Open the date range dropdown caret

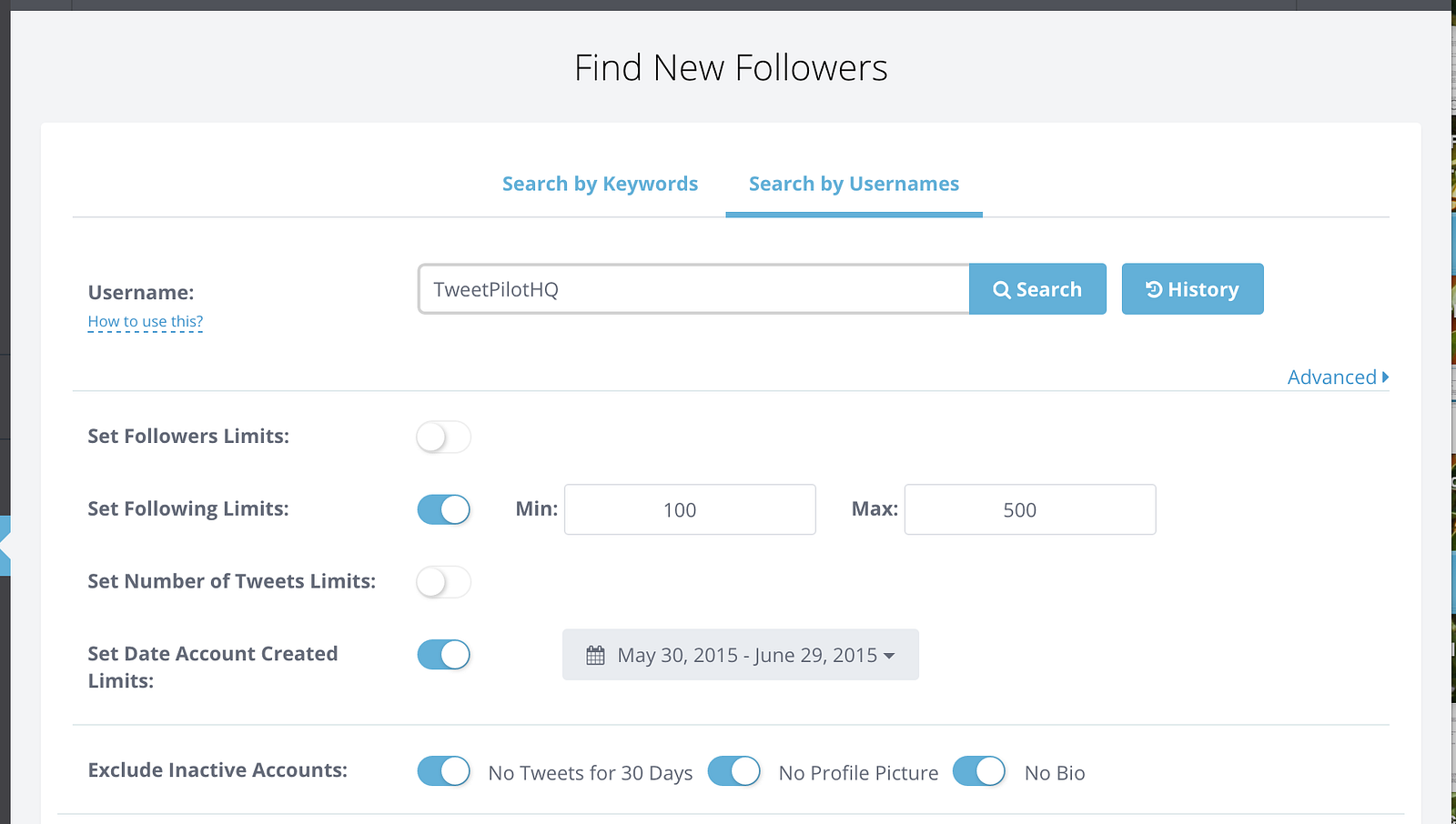(x=889, y=657)
